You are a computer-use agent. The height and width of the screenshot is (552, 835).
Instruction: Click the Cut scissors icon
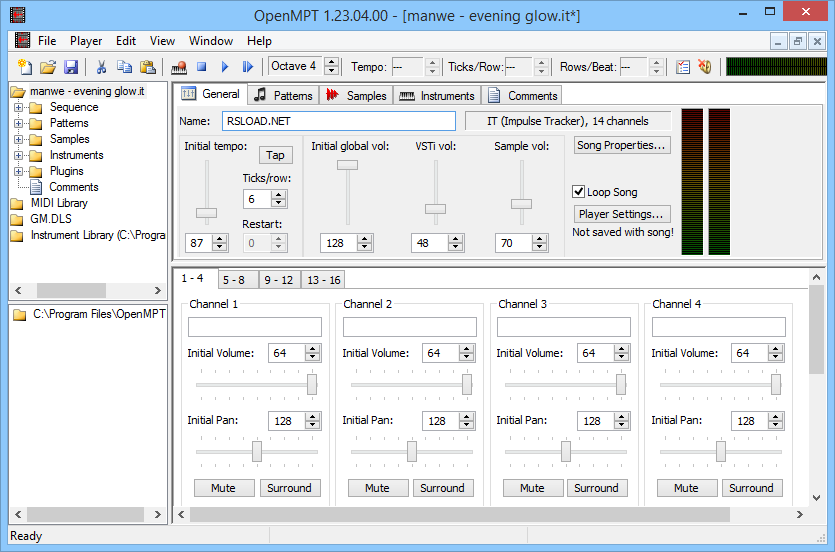pyautogui.click(x=101, y=67)
